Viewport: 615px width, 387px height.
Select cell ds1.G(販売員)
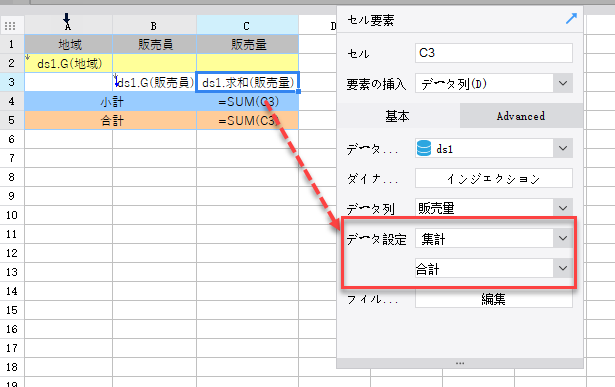(x=155, y=82)
